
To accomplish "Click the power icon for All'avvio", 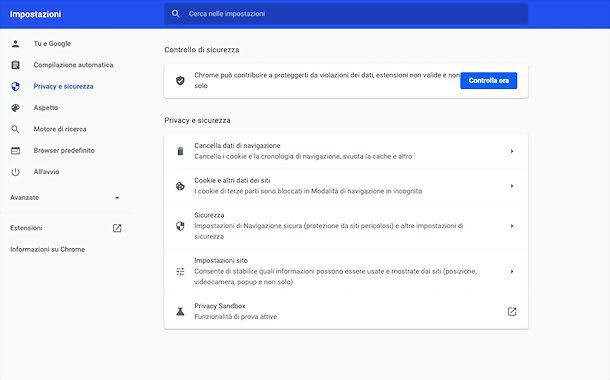I will pos(15,172).
